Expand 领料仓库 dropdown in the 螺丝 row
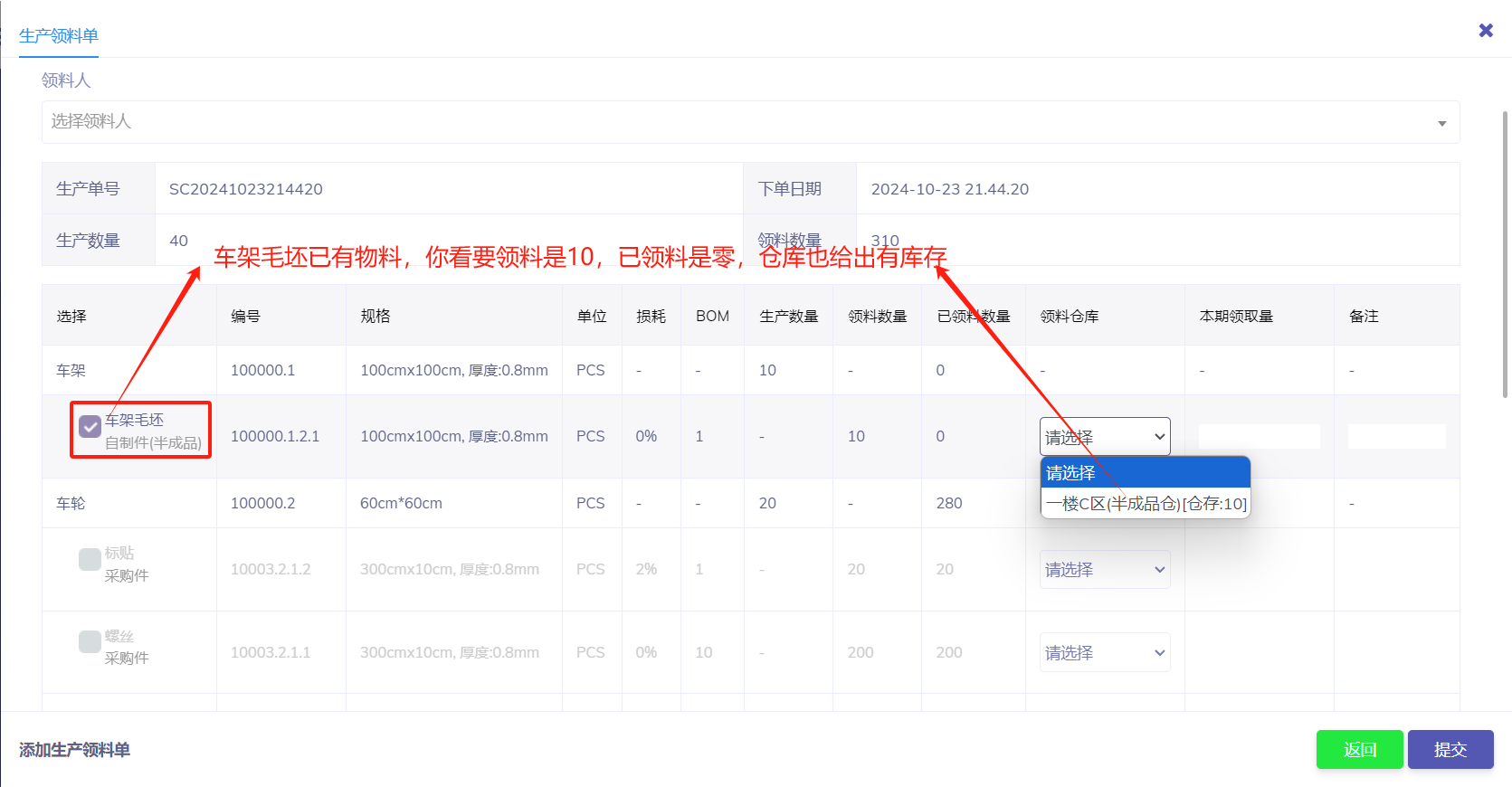Viewport: 1512px width, 787px height. tap(1104, 653)
